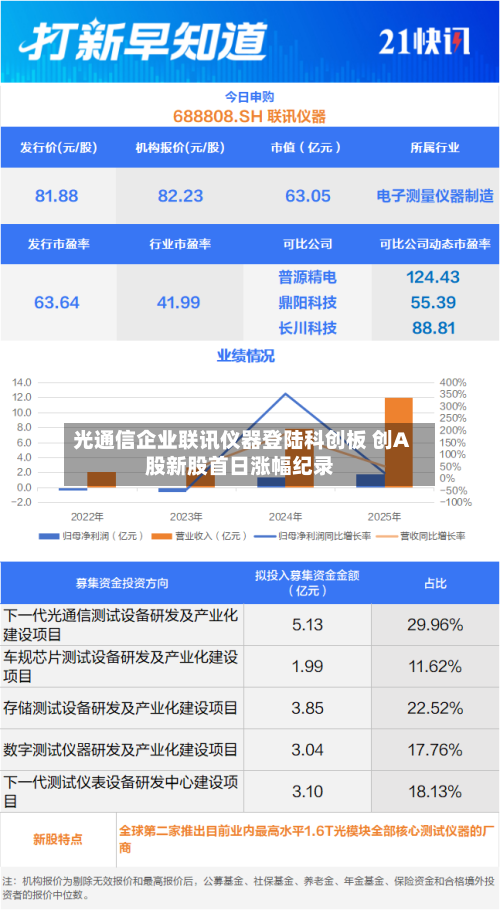Click the 可比公司 header
This screenshot has width=500, height=910.
[307, 244]
